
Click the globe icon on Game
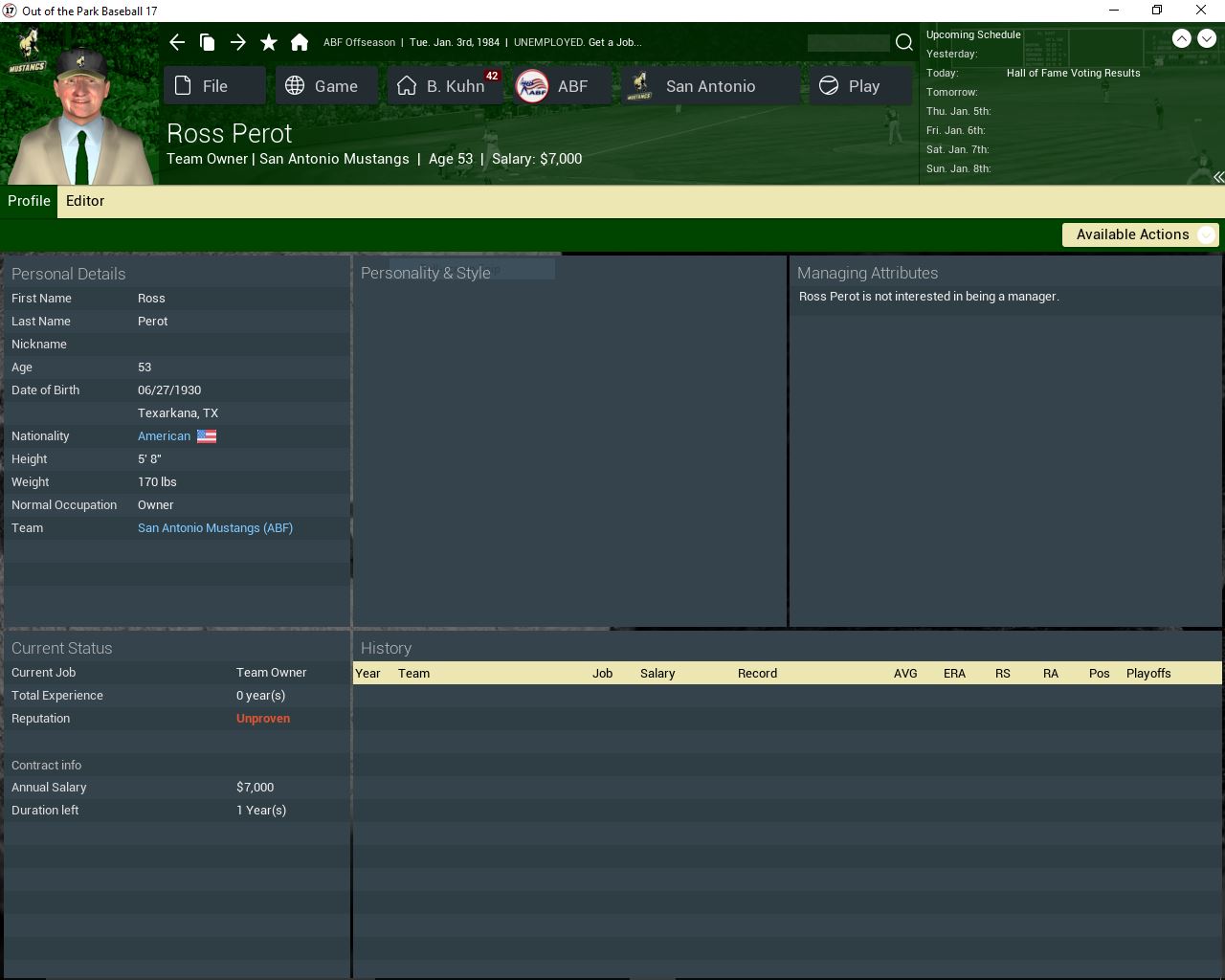tap(295, 86)
